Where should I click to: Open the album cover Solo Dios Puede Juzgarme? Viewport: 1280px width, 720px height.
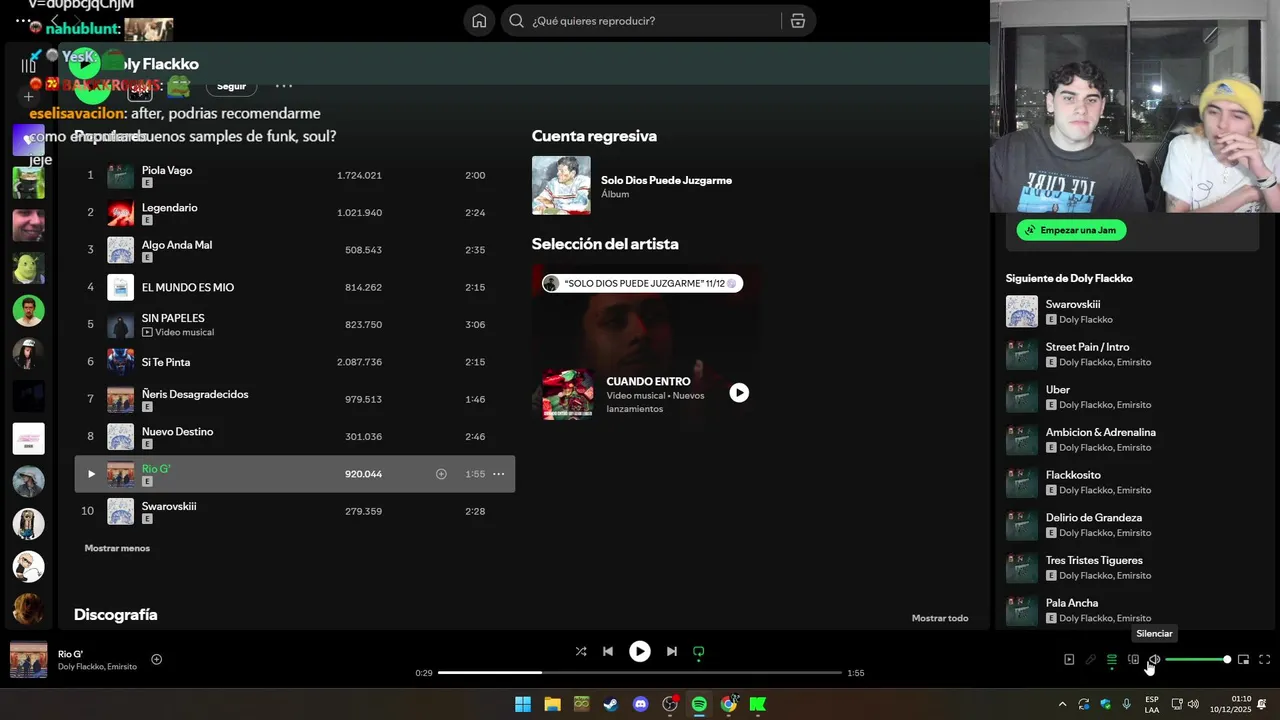pyautogui.click(x=561, y=185)
